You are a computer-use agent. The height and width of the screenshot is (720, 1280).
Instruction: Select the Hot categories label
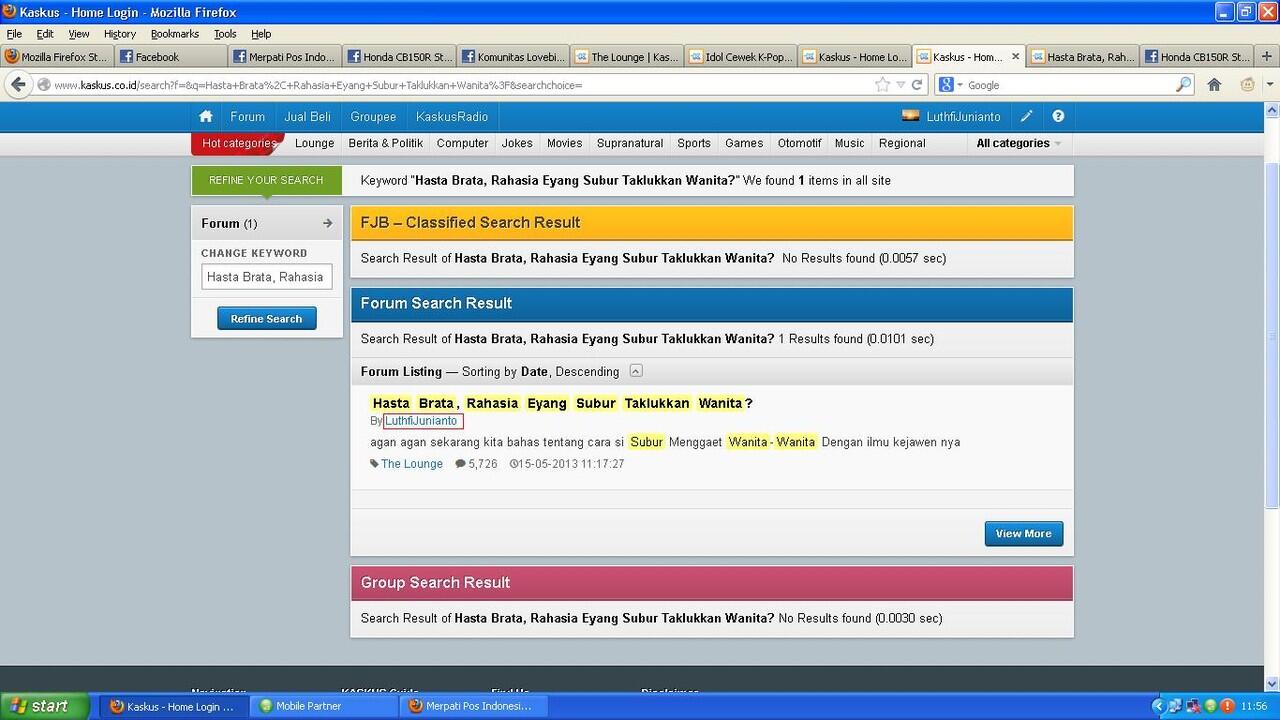(238, 143)
